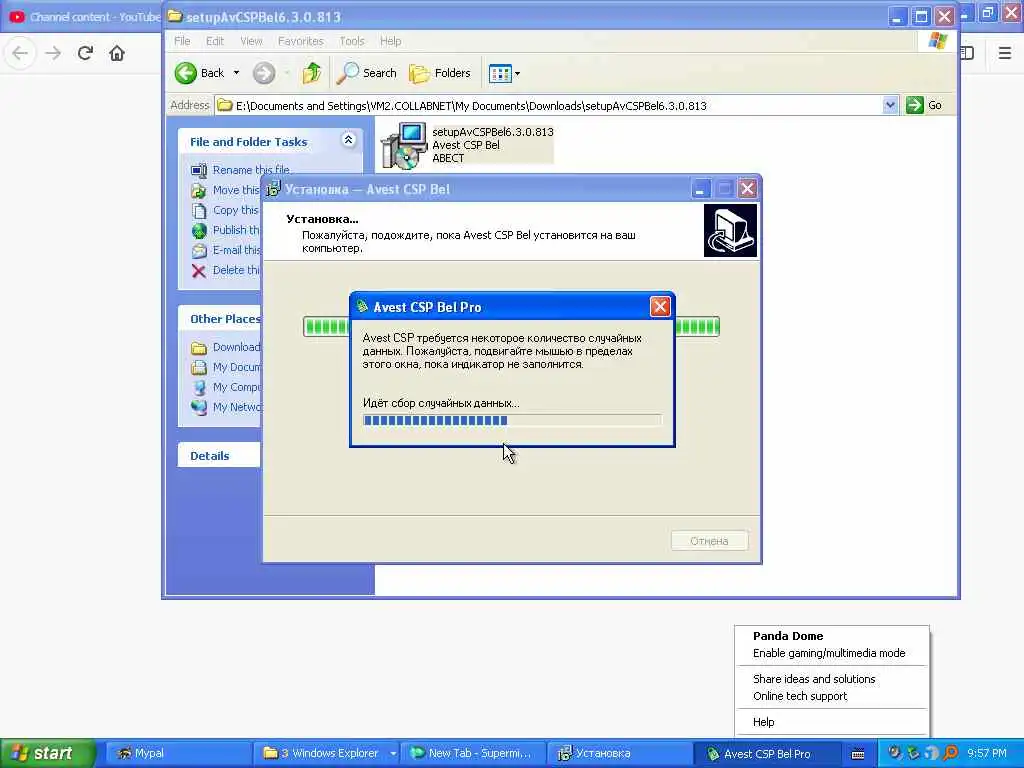Open My Documents in Other Places
The height and width of the screenshot is (768, 1024).
[225, 368]
